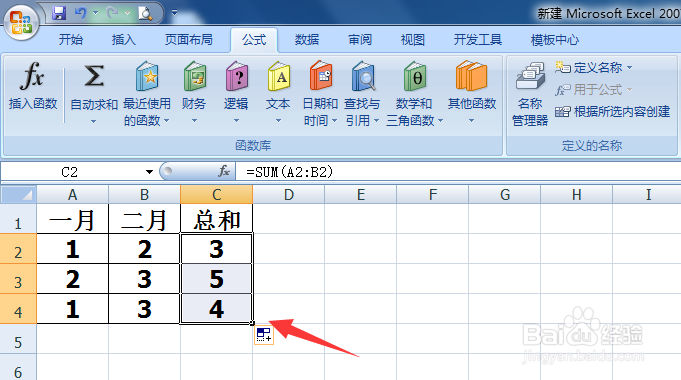
Task: Click cell A3 with value 2
Action: 73,279
